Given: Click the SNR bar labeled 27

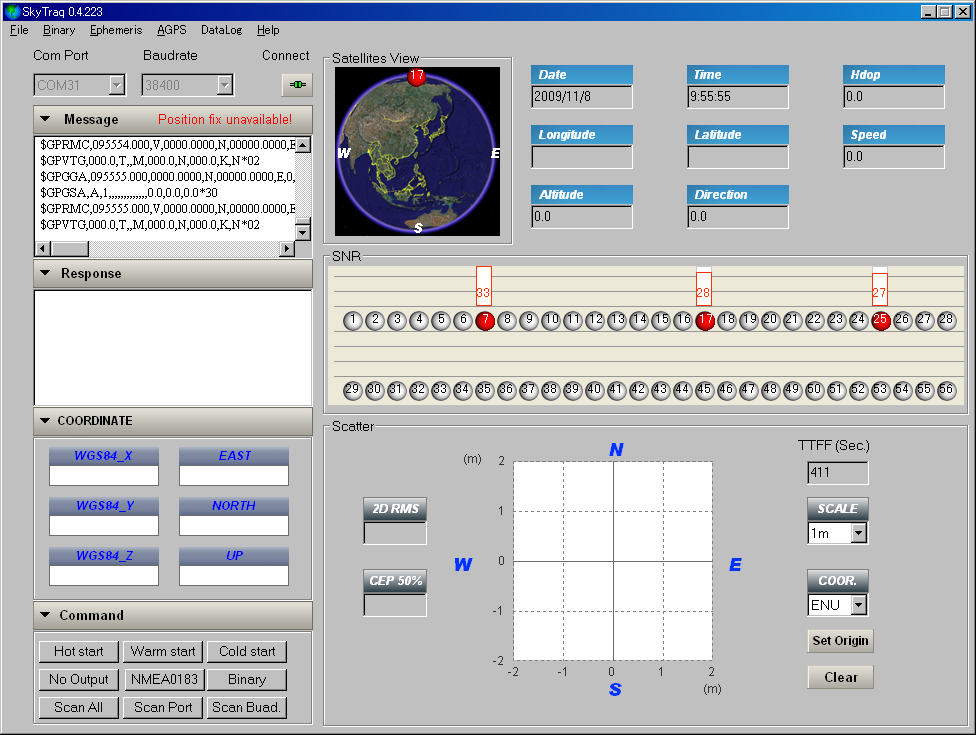Looking at the screenshot, I should [880, 289].
